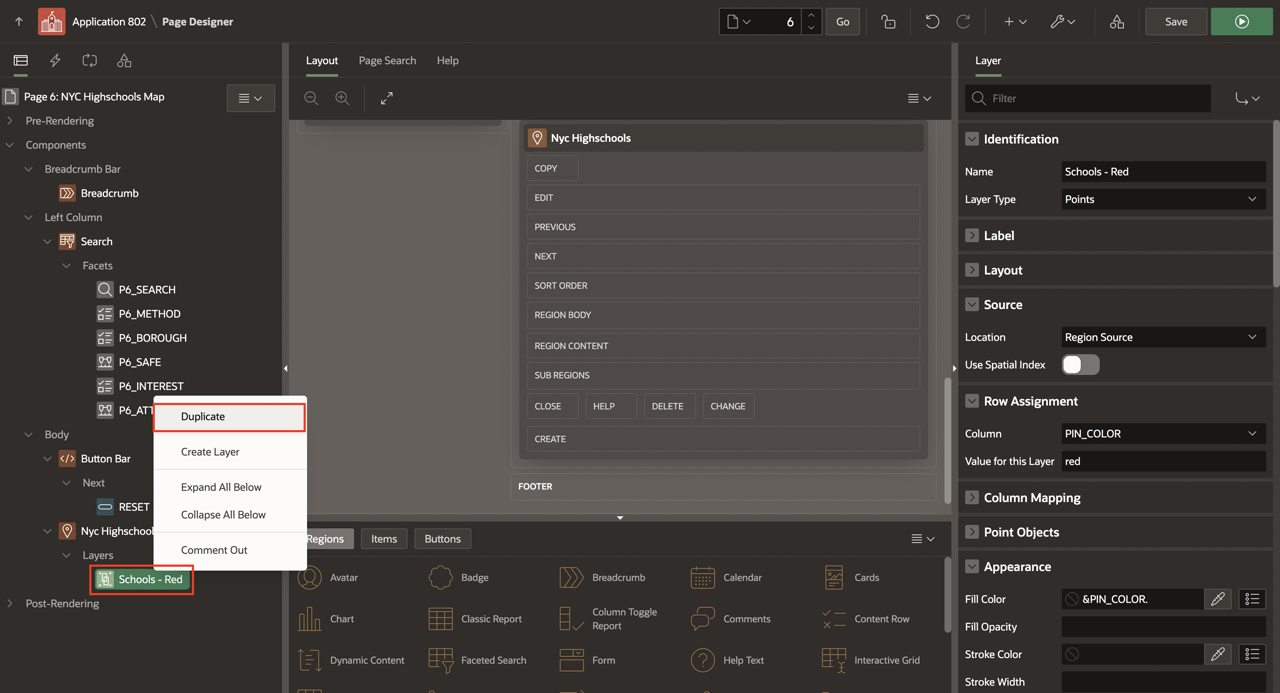Click the zoom out magnifier icon

(x=312, y=98)
